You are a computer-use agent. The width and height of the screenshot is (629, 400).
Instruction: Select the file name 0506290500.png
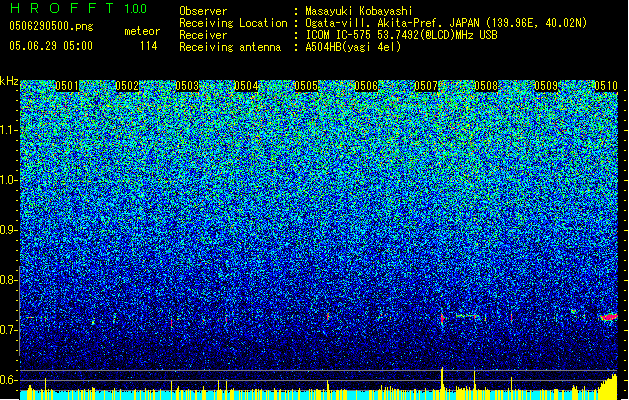coord(51,26)
